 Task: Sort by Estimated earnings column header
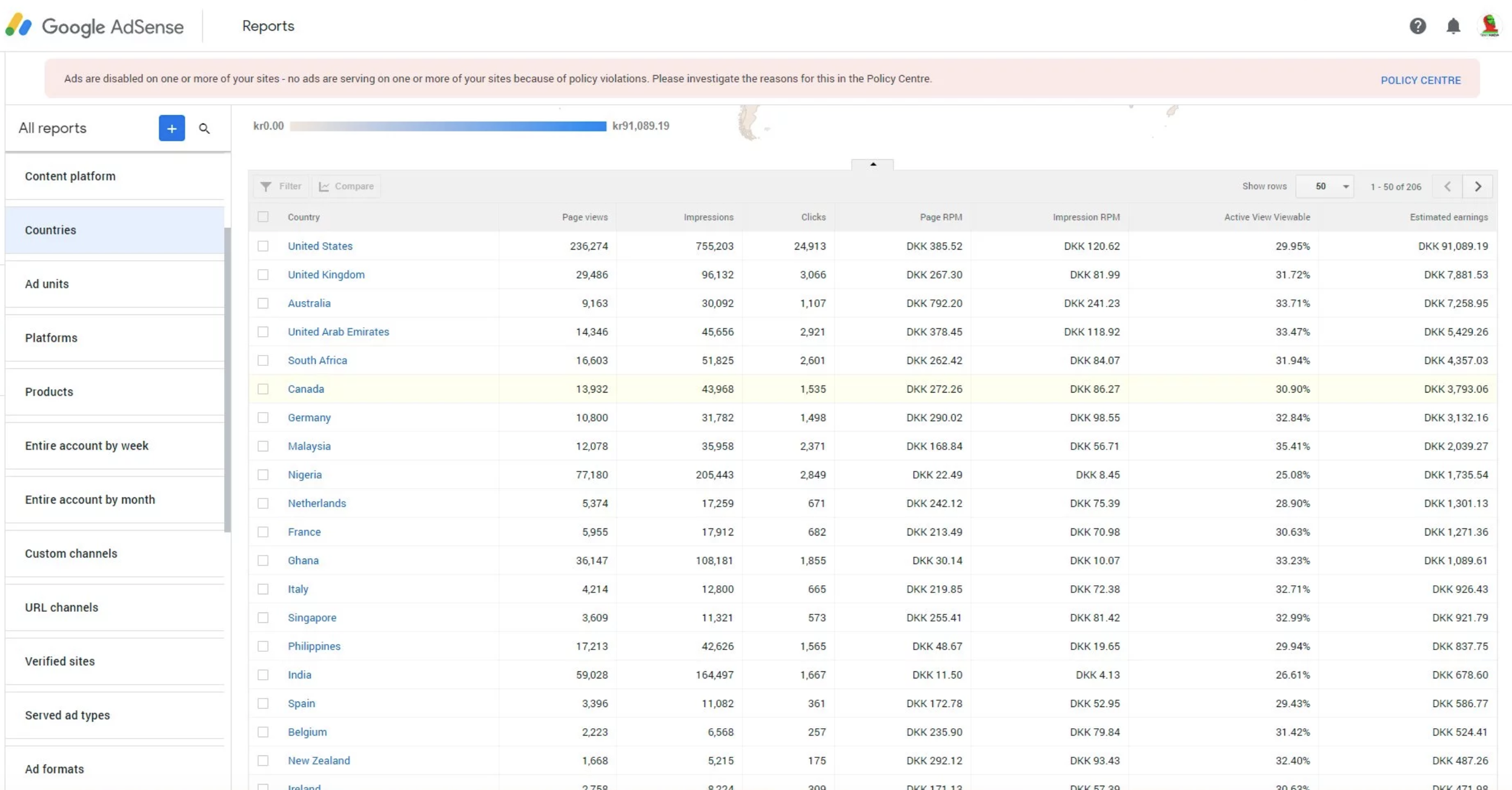(x=1448, y=217)
